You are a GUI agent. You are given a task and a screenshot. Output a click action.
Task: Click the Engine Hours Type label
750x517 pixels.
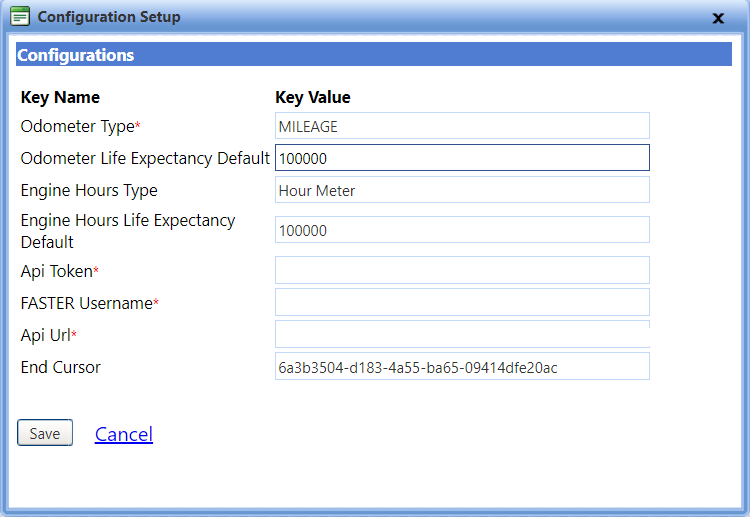tap(89, 190)
